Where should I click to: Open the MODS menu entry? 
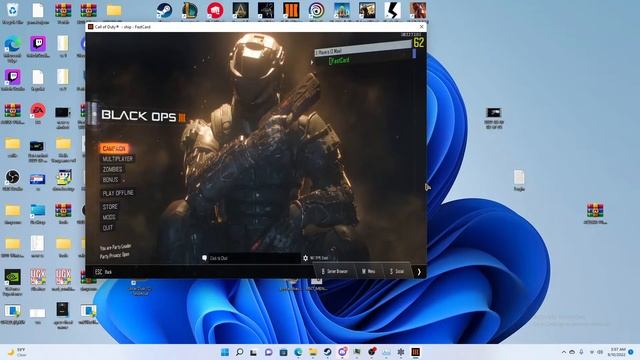[x=109, y=217]
